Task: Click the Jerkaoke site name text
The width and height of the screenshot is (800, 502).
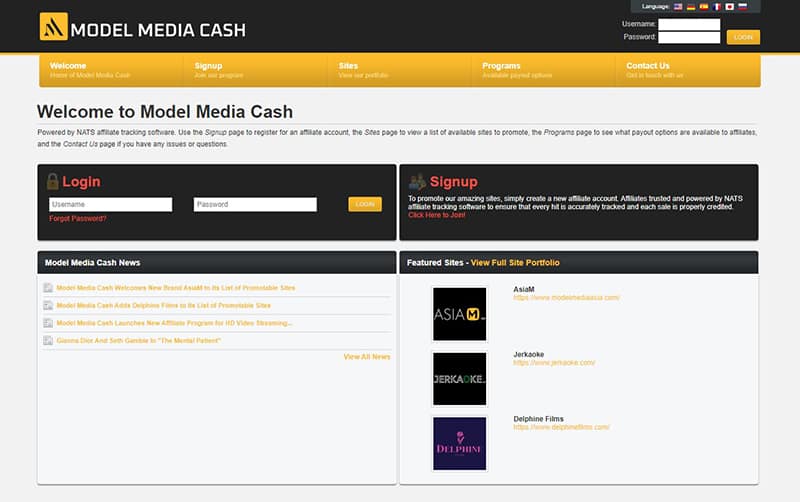Action: (529, 354)
